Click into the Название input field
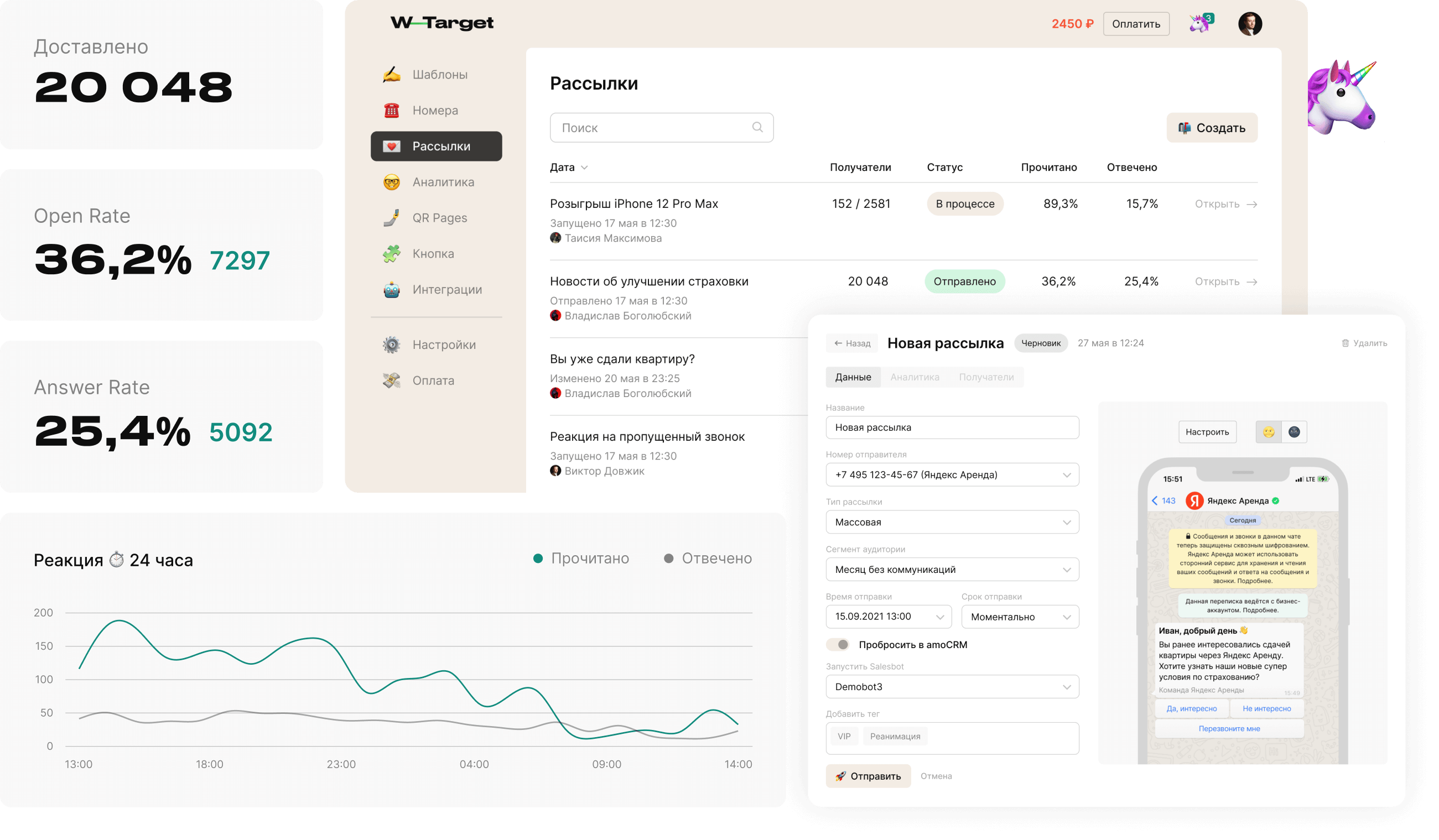Viewport: 1439px width, 840px height. (952, 427)
